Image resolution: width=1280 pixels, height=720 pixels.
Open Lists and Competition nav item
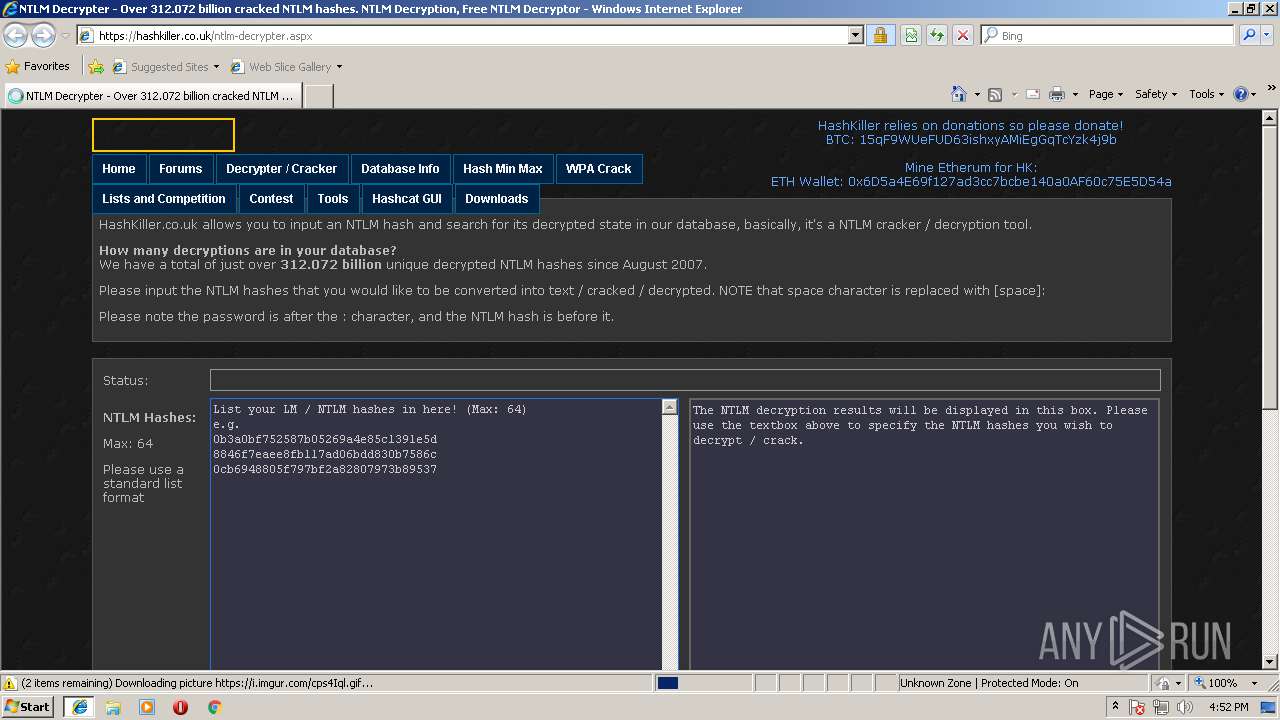[x=164, y=199]
